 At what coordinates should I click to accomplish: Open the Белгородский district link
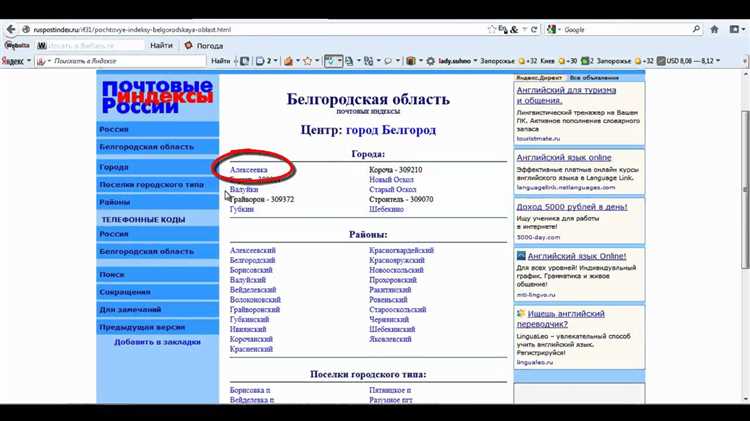coord(253,260)
